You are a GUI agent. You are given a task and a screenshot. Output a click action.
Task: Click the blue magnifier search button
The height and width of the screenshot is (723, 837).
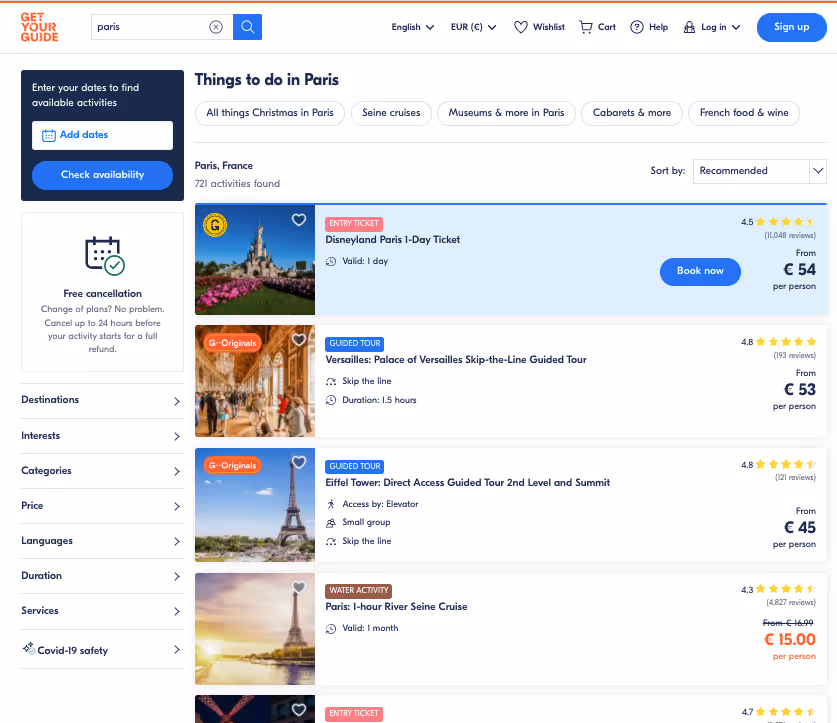[247, 27]
